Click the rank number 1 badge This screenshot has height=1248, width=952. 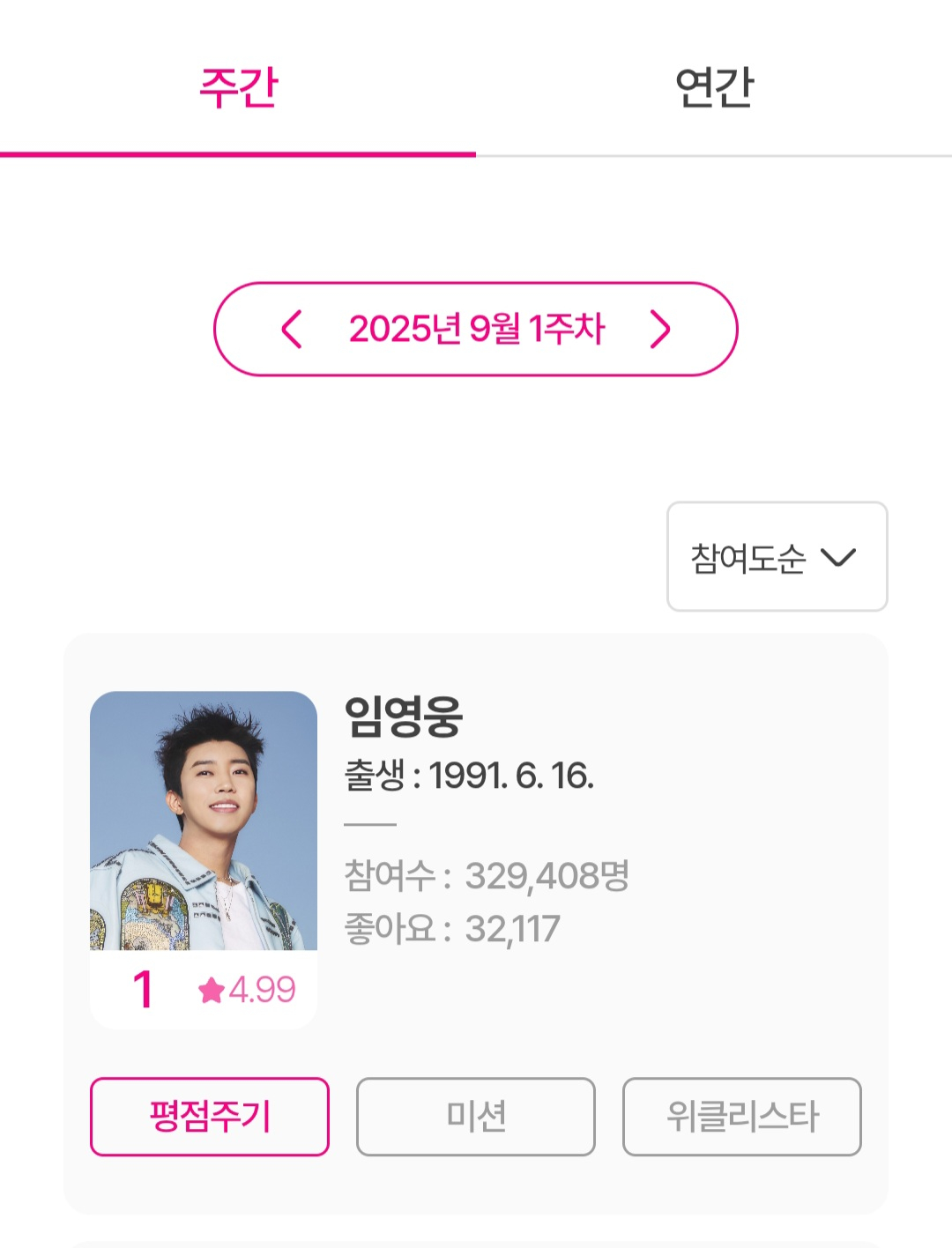click(x=143, y=989)
